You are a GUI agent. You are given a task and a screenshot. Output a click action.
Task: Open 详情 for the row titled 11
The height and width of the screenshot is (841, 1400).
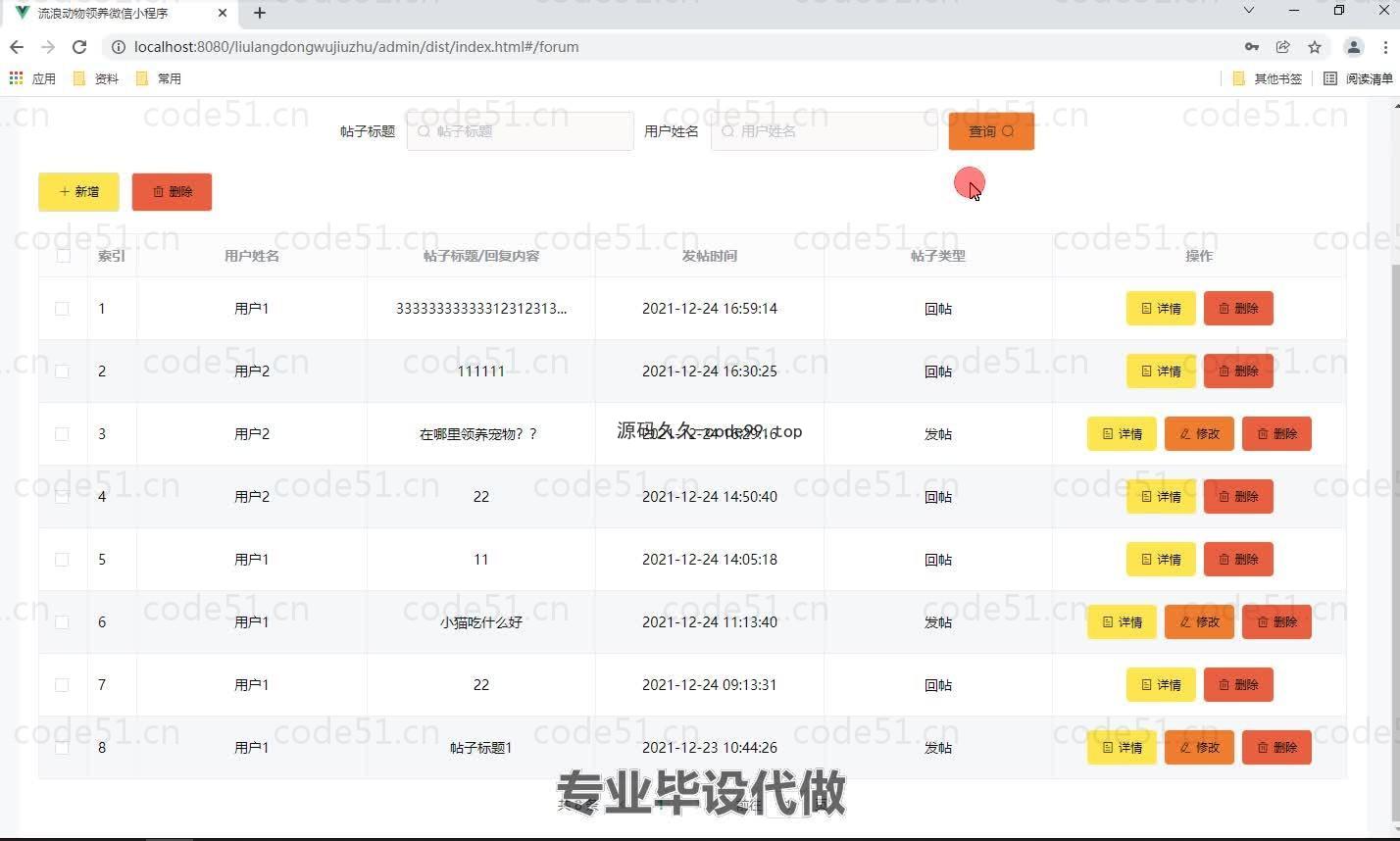(x=1161, y=560)
